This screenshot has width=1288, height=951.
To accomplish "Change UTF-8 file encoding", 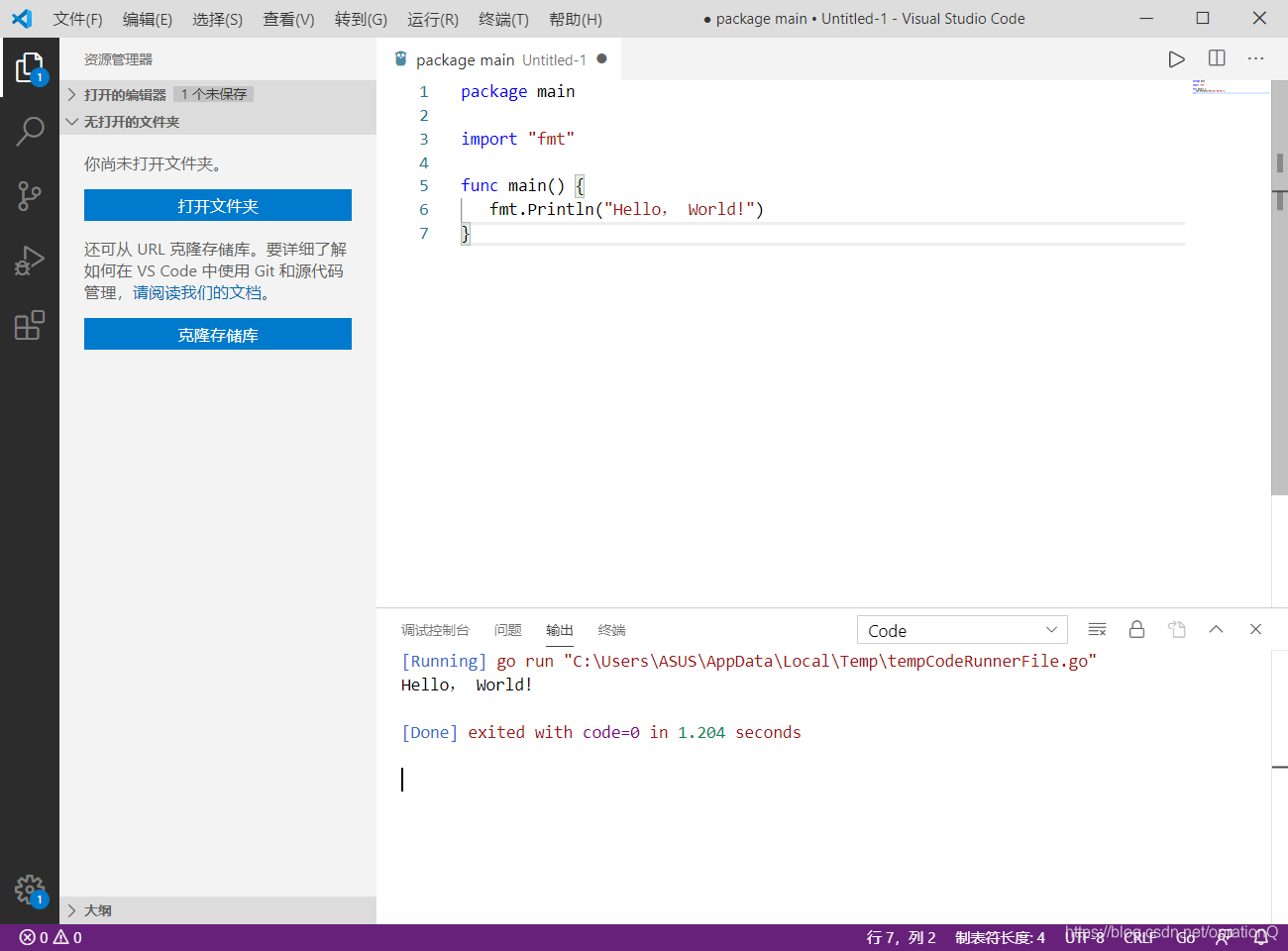I will click(x=1085, y=937).
